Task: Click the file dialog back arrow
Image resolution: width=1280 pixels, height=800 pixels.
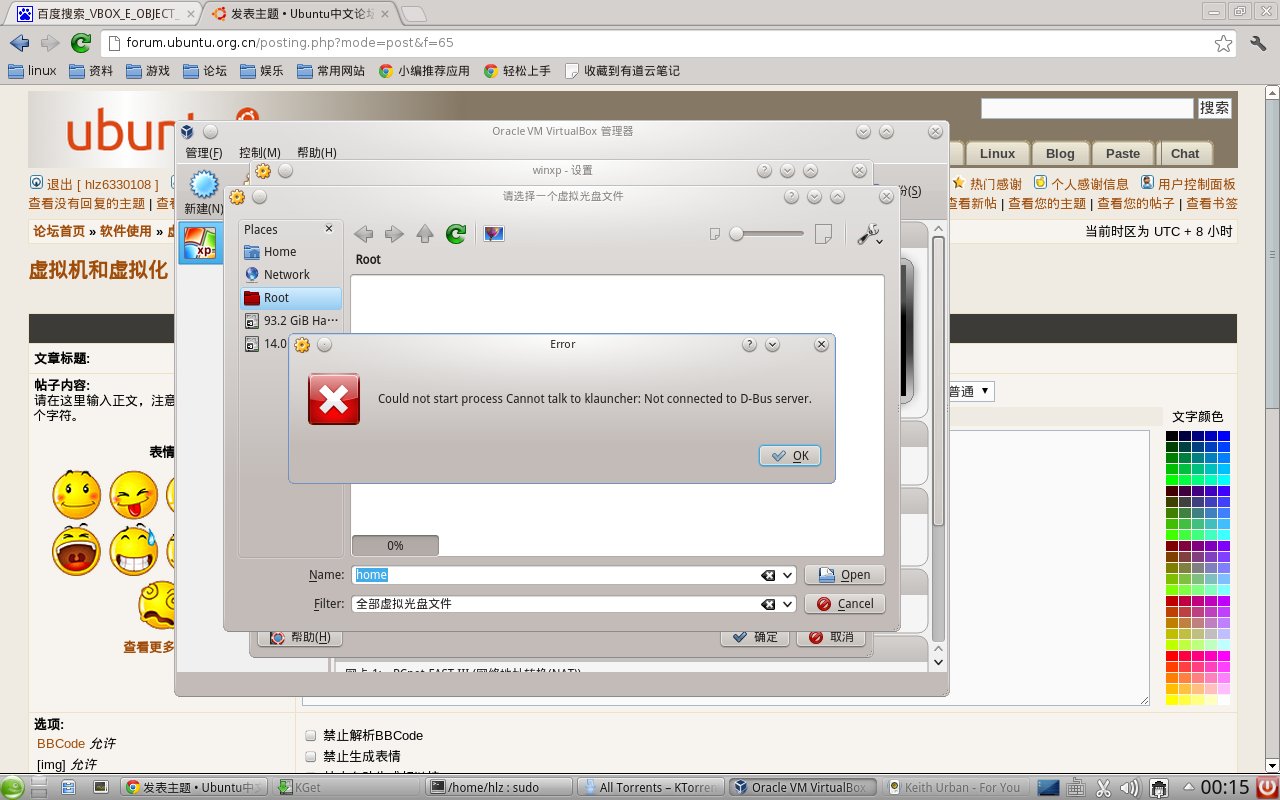Action: 364,234
